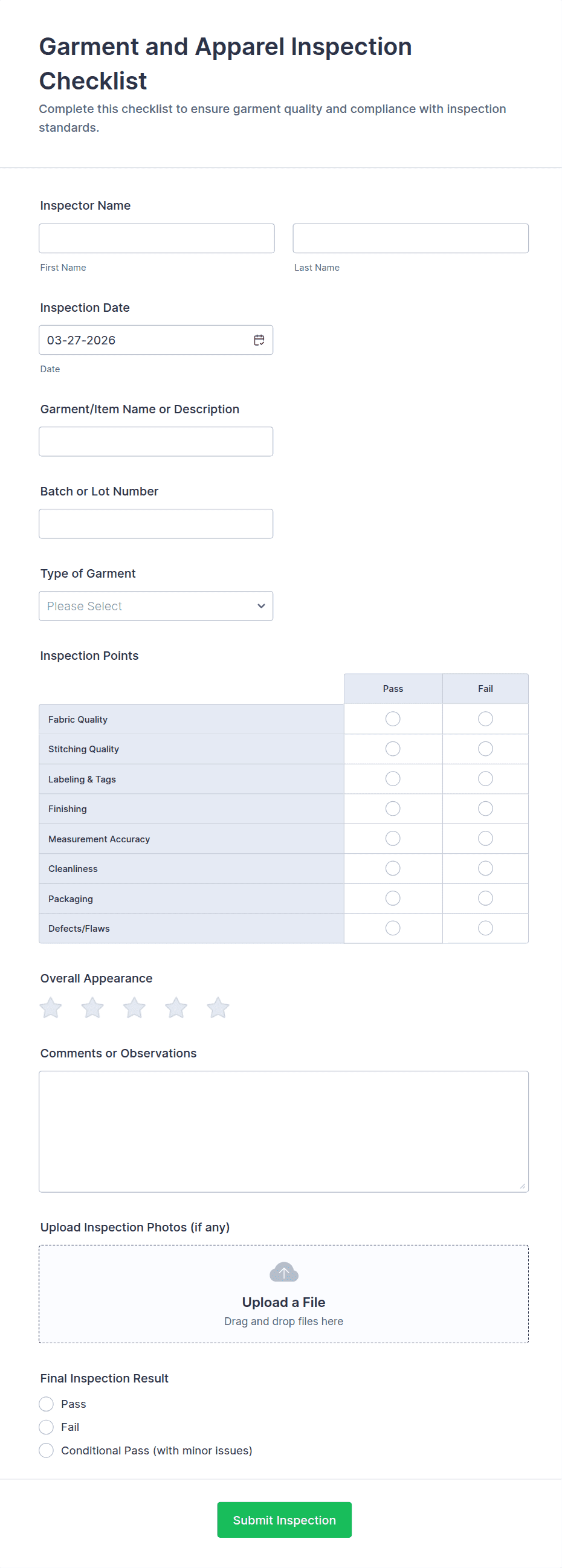Image resolution: width=562 pixels, height=1568 pixels.
Task: Click the dropdown chevron arrow
Action: [x=261, y=606]
